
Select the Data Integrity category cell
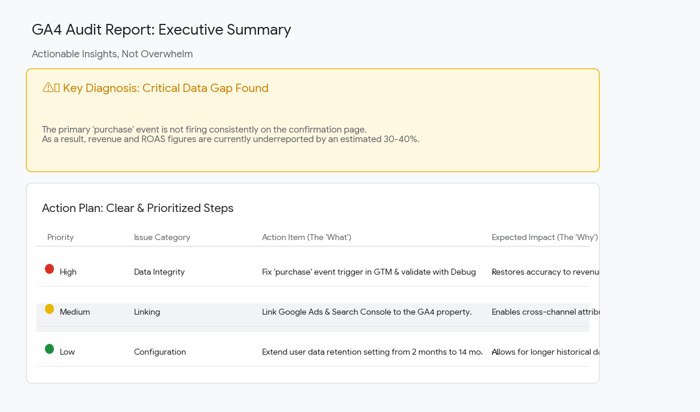coord(160,272)
